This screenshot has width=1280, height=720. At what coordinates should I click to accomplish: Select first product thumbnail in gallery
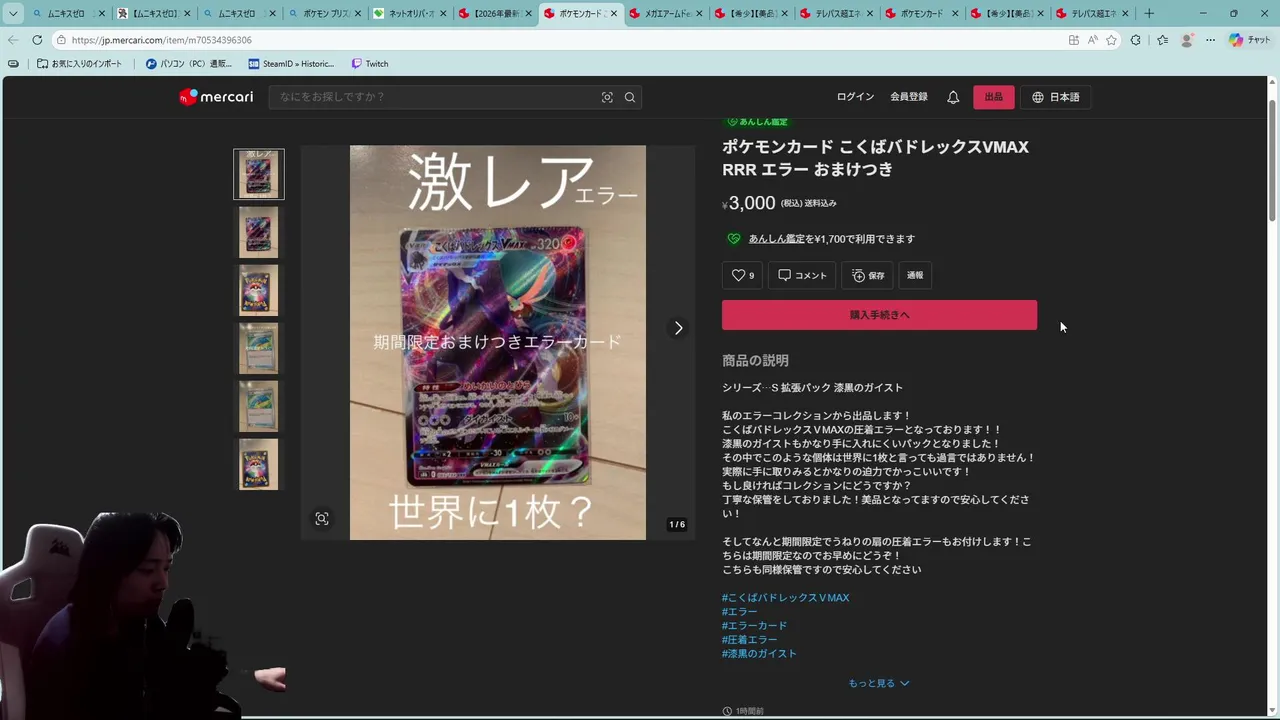(x=259, y=175)
